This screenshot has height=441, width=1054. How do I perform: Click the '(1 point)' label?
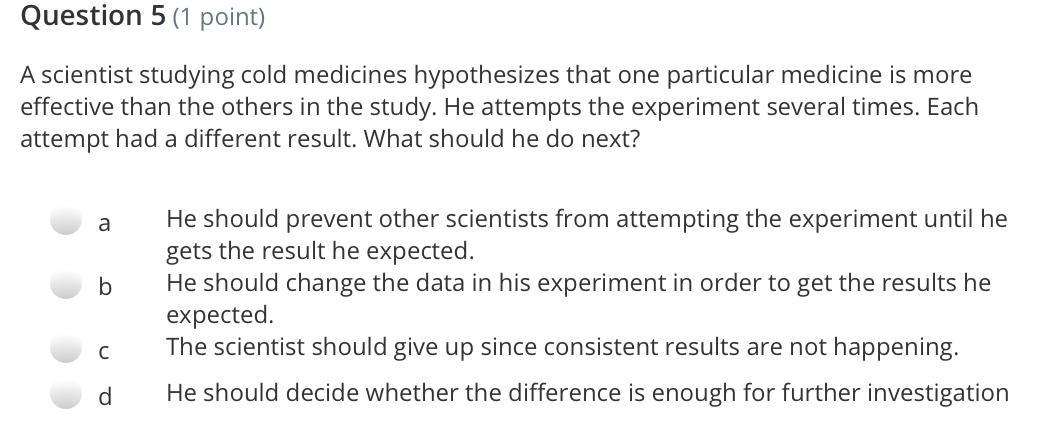tap(218, 17)
